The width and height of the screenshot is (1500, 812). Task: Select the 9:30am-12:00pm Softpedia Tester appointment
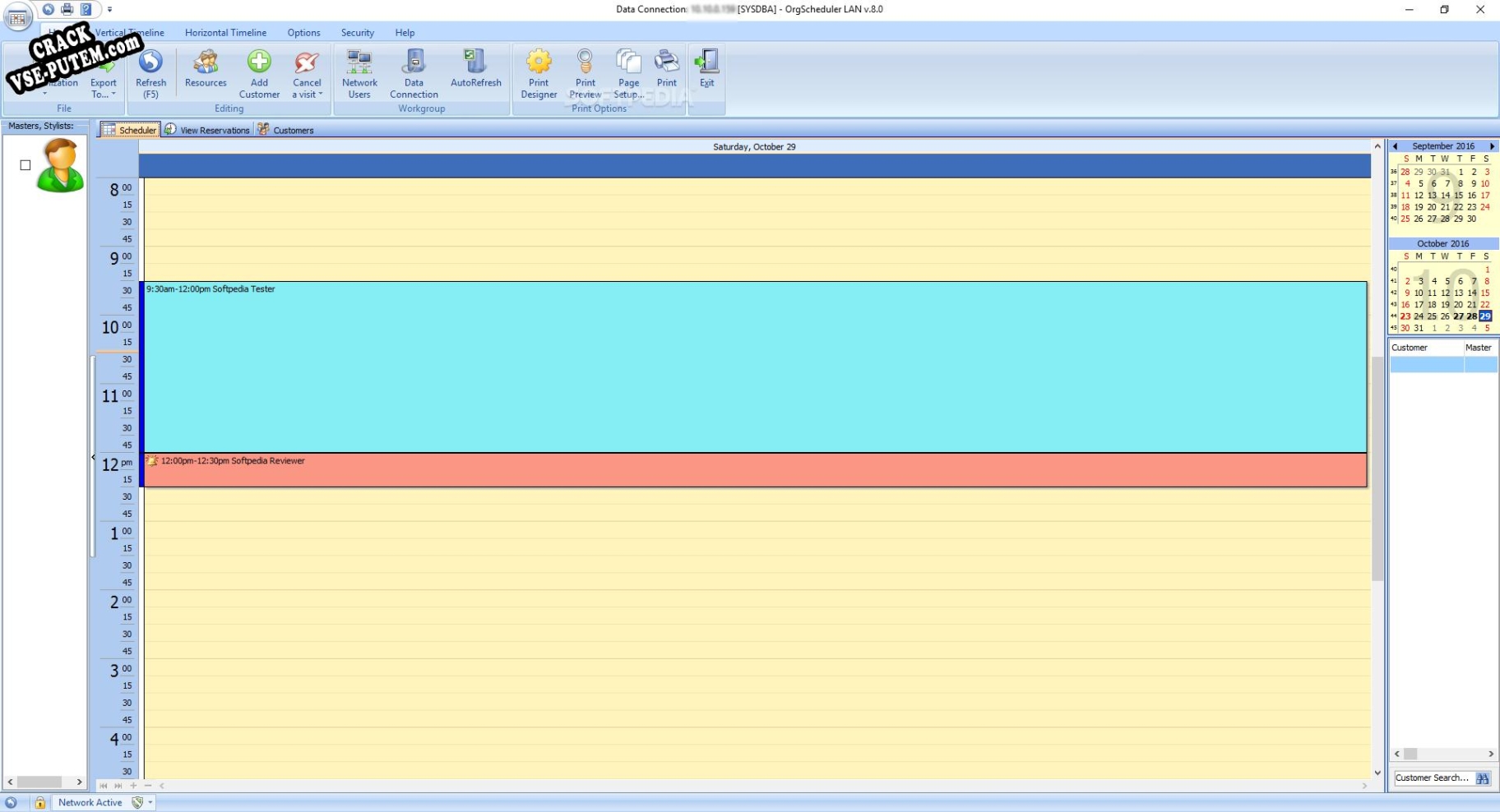coord(755,367)
